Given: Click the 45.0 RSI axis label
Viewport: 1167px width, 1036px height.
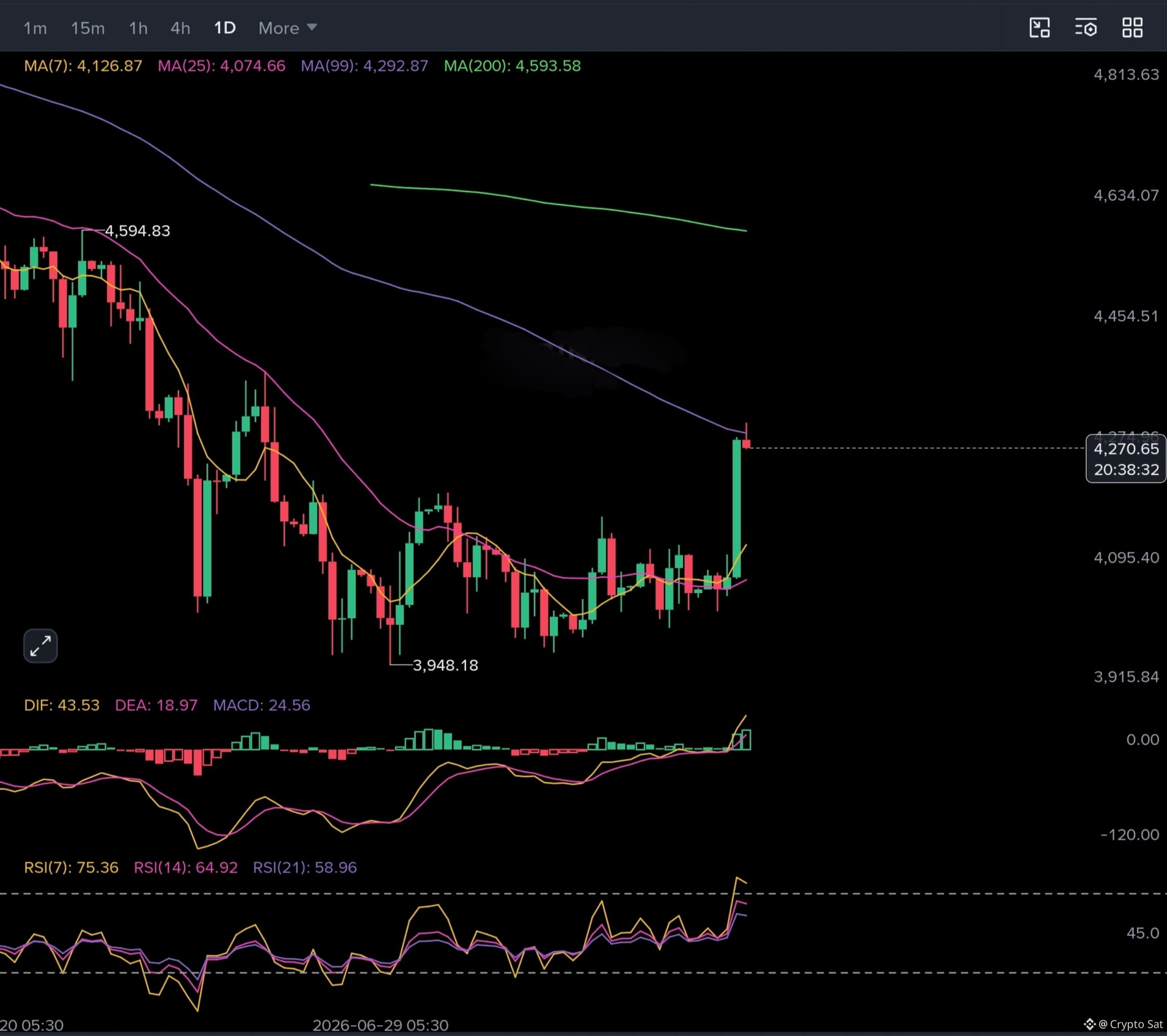Looking at the screenshot, I should tap(1142, 933).
